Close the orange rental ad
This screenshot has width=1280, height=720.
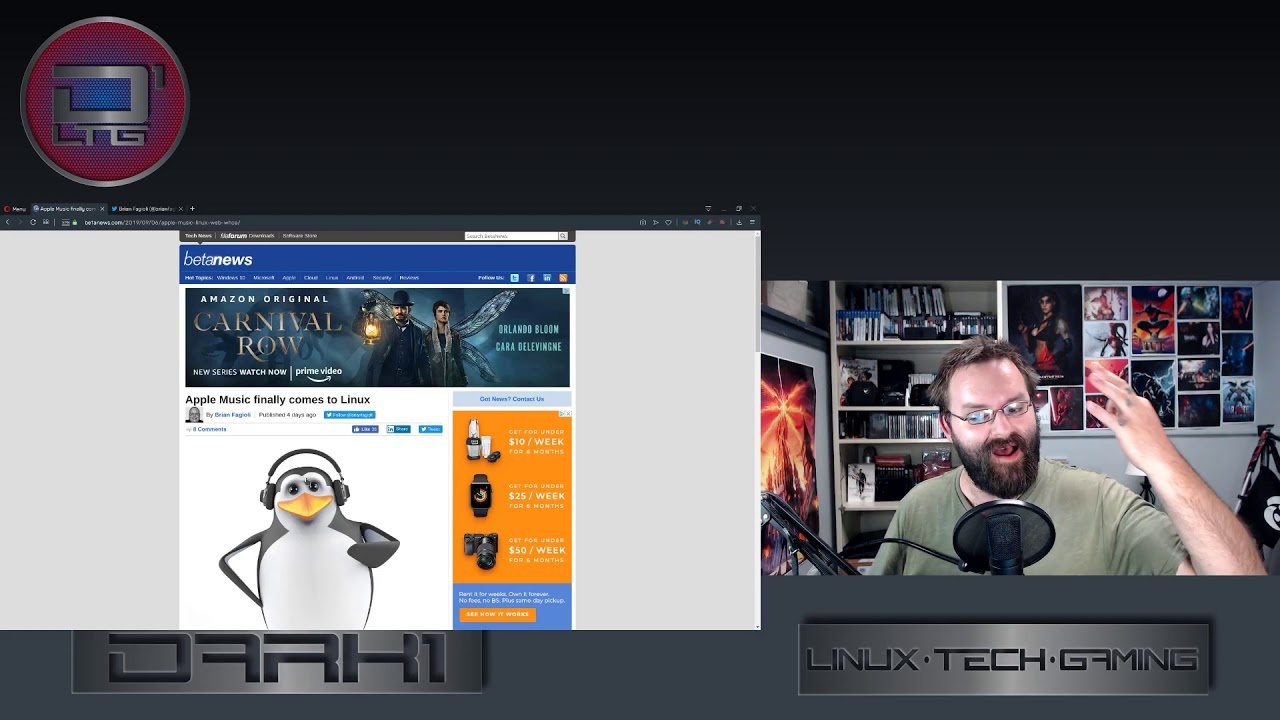point(567,414)
